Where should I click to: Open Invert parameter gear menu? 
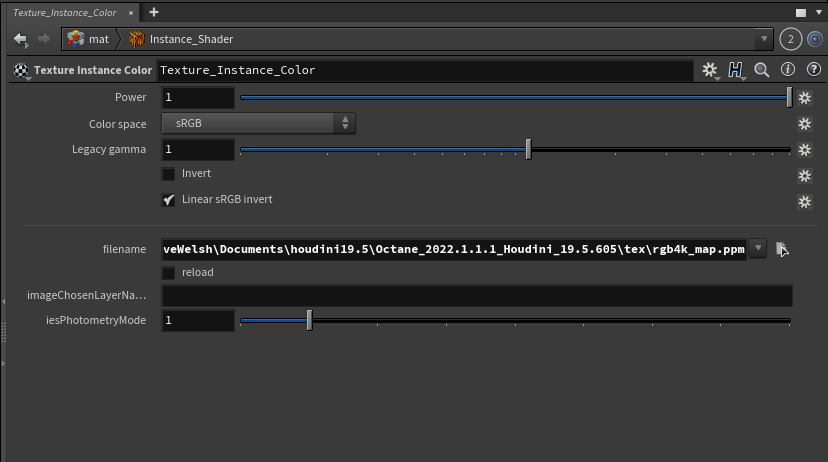tap(804, 176)
